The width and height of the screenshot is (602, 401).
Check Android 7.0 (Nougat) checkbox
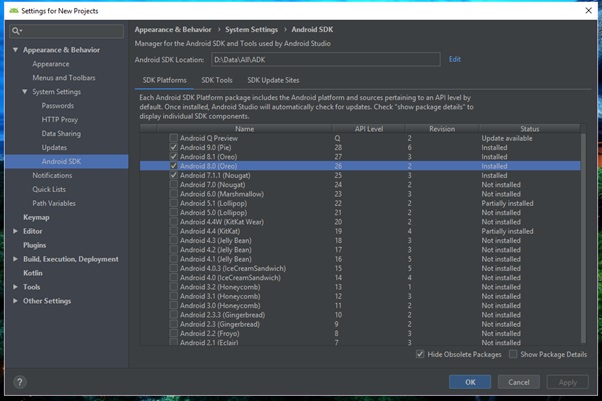pos(174,184)
